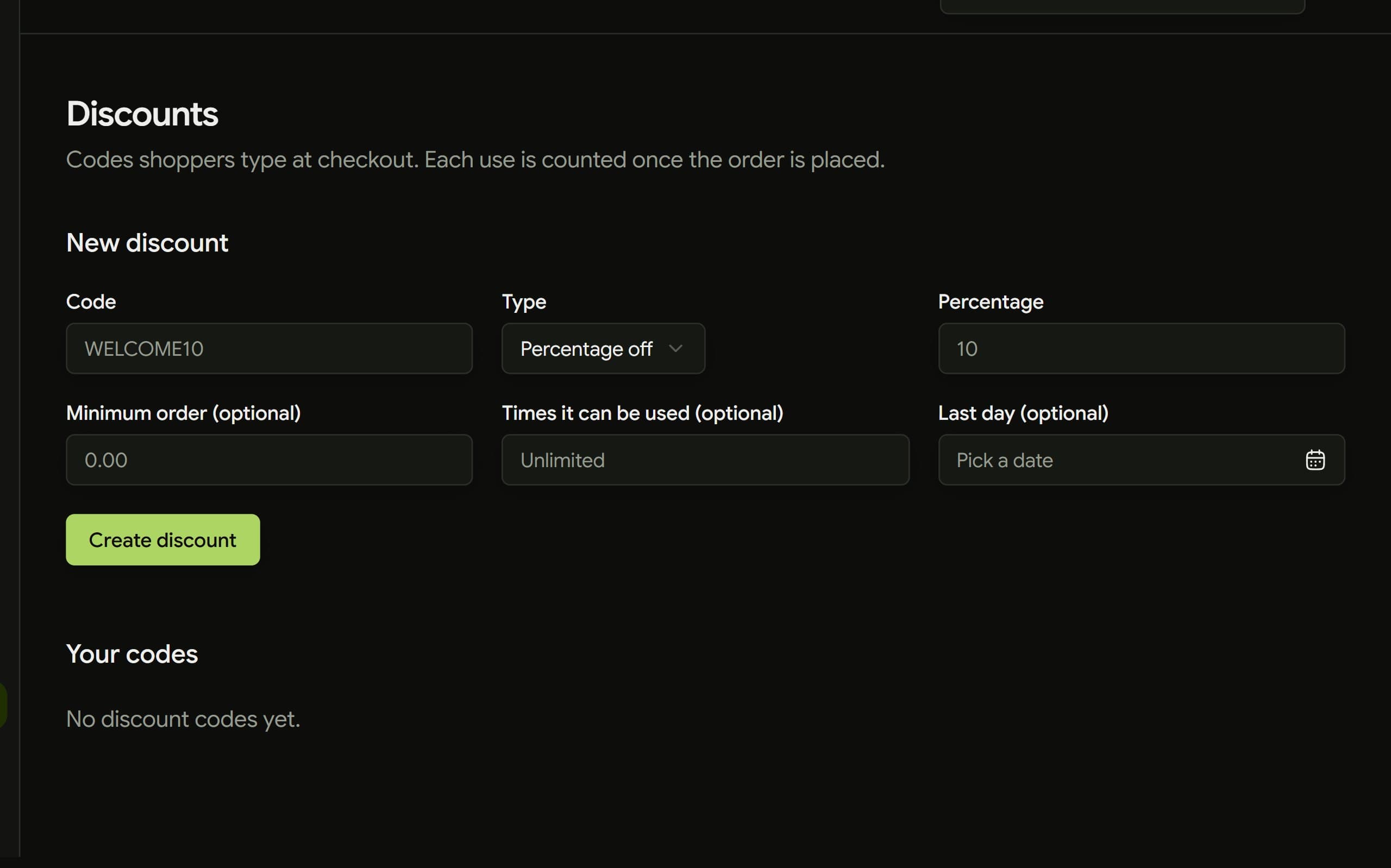Open the Last day Pick a date field
Screen dimensions: 1391x868
1141,460
